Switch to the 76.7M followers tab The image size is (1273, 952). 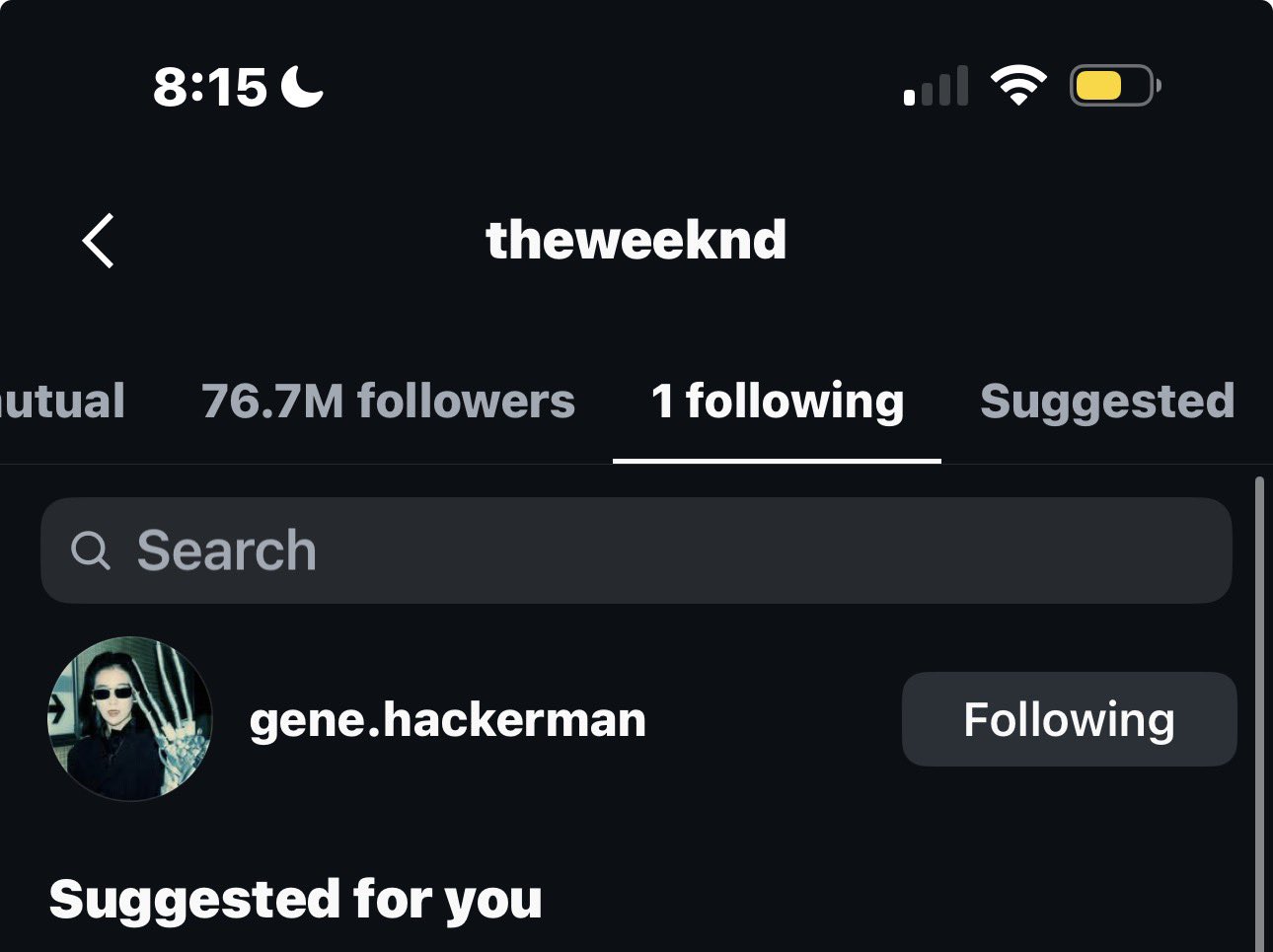pyautogui.click(x=388, y=402)
